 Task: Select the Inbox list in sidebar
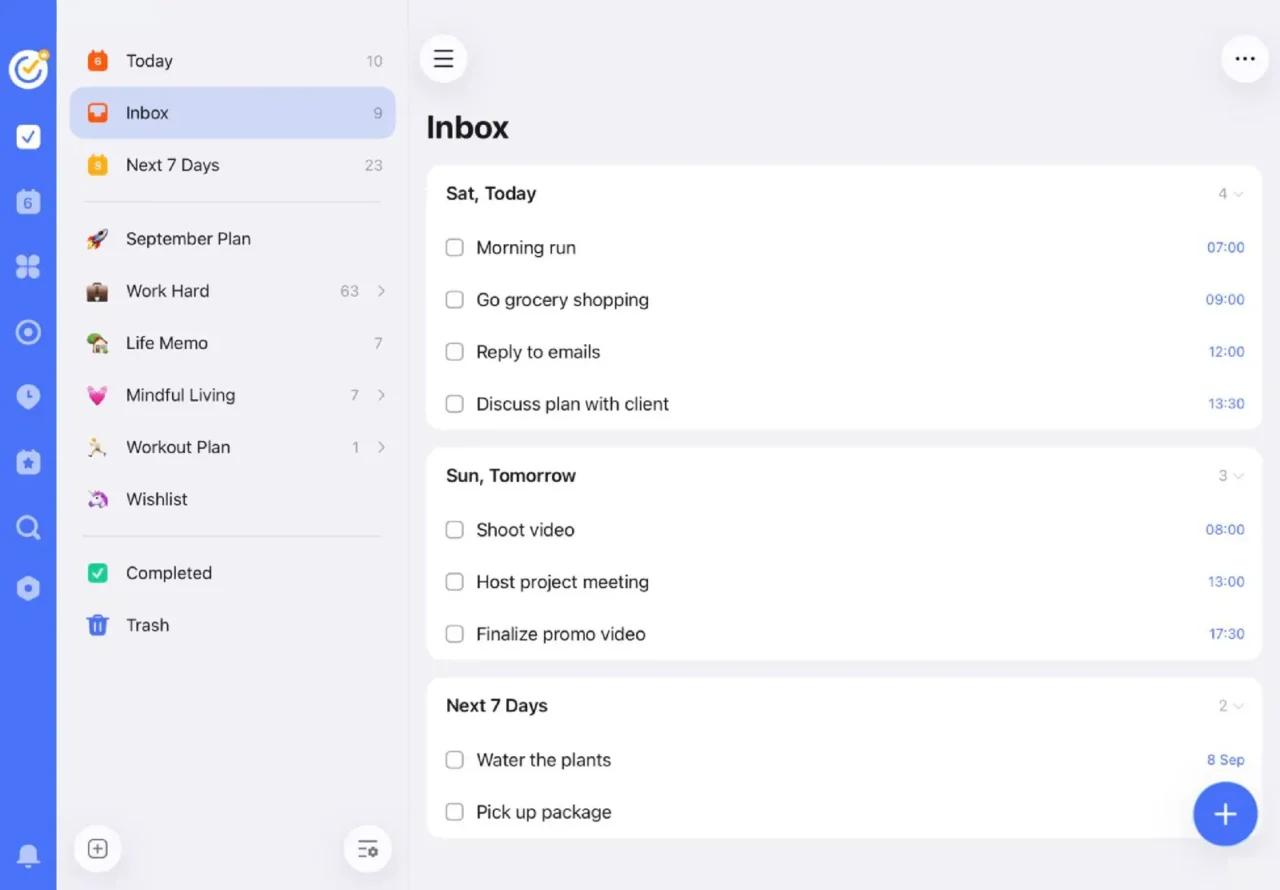point(233,113)
